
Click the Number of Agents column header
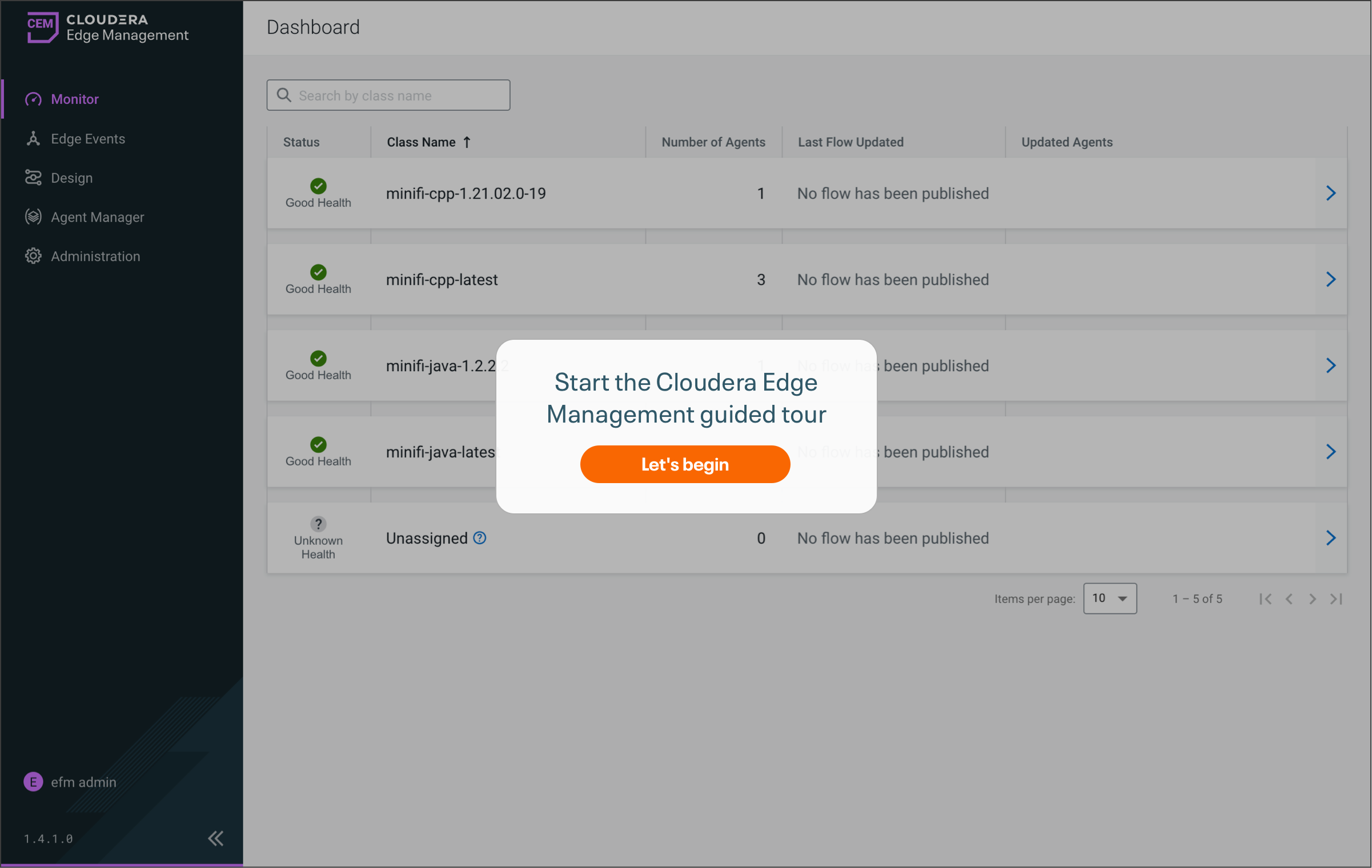[713, 142]
